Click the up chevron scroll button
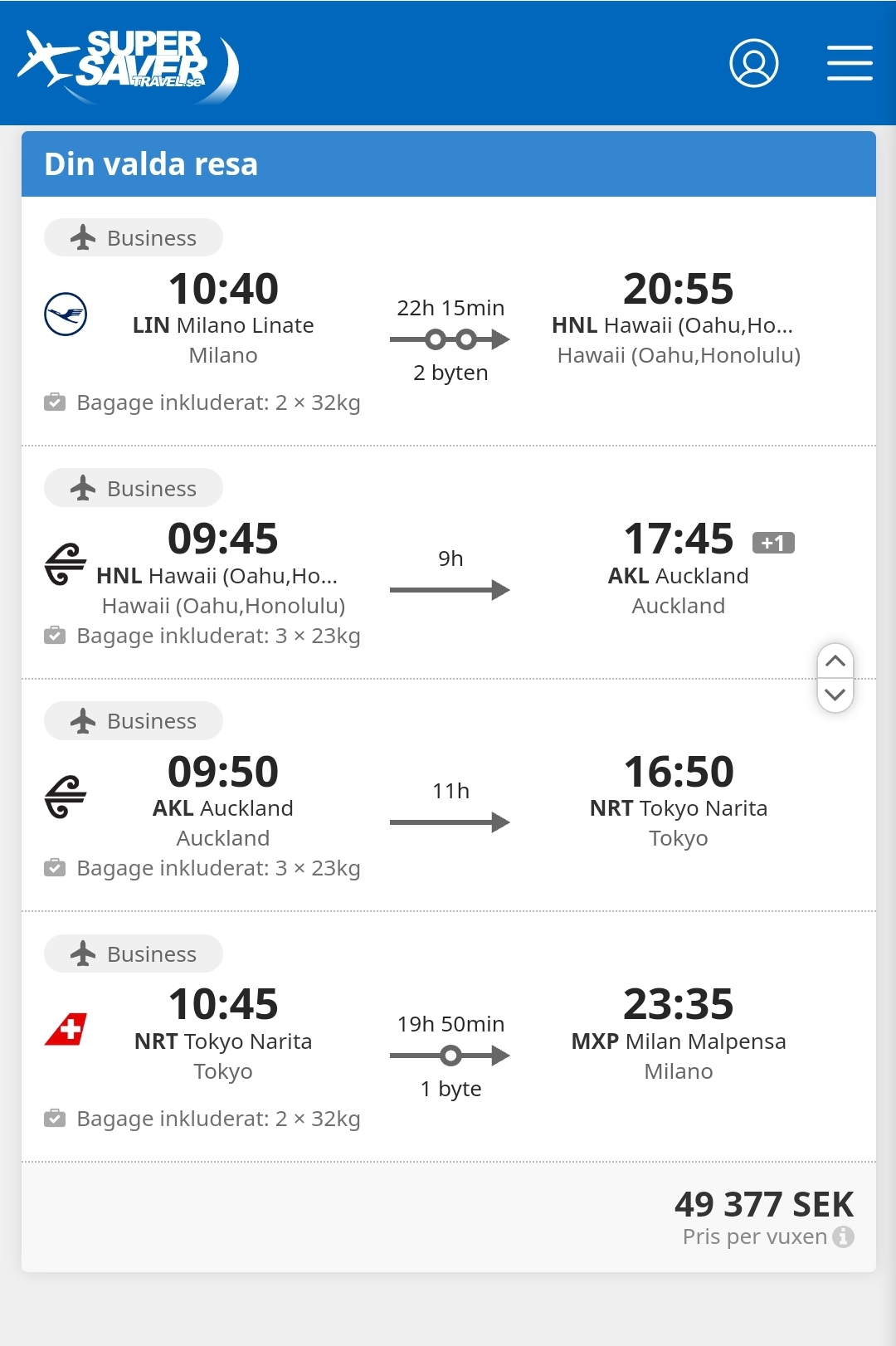The image size is (896, 1346). (835, 661)
